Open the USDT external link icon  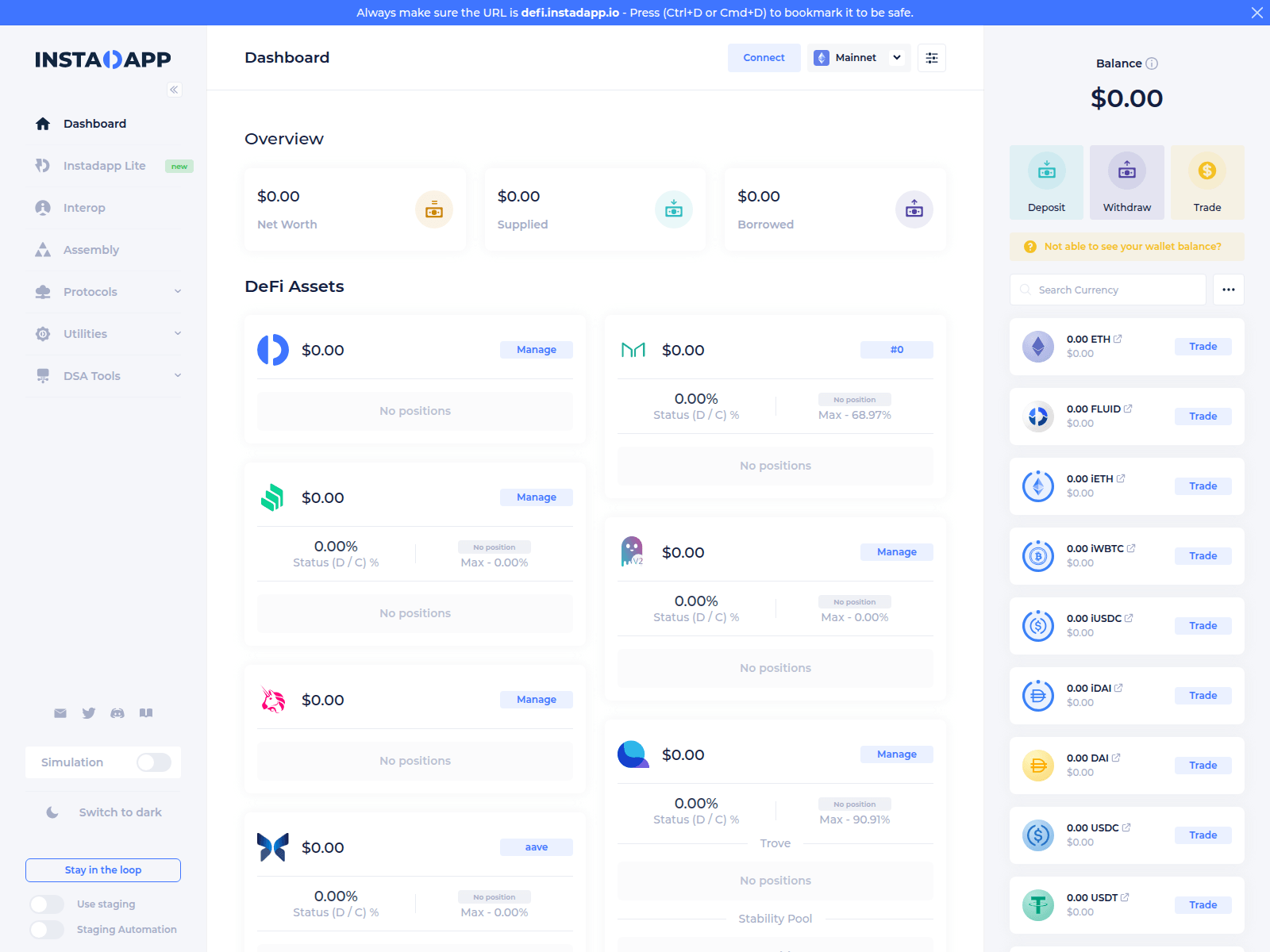[x=1125, y=897]
